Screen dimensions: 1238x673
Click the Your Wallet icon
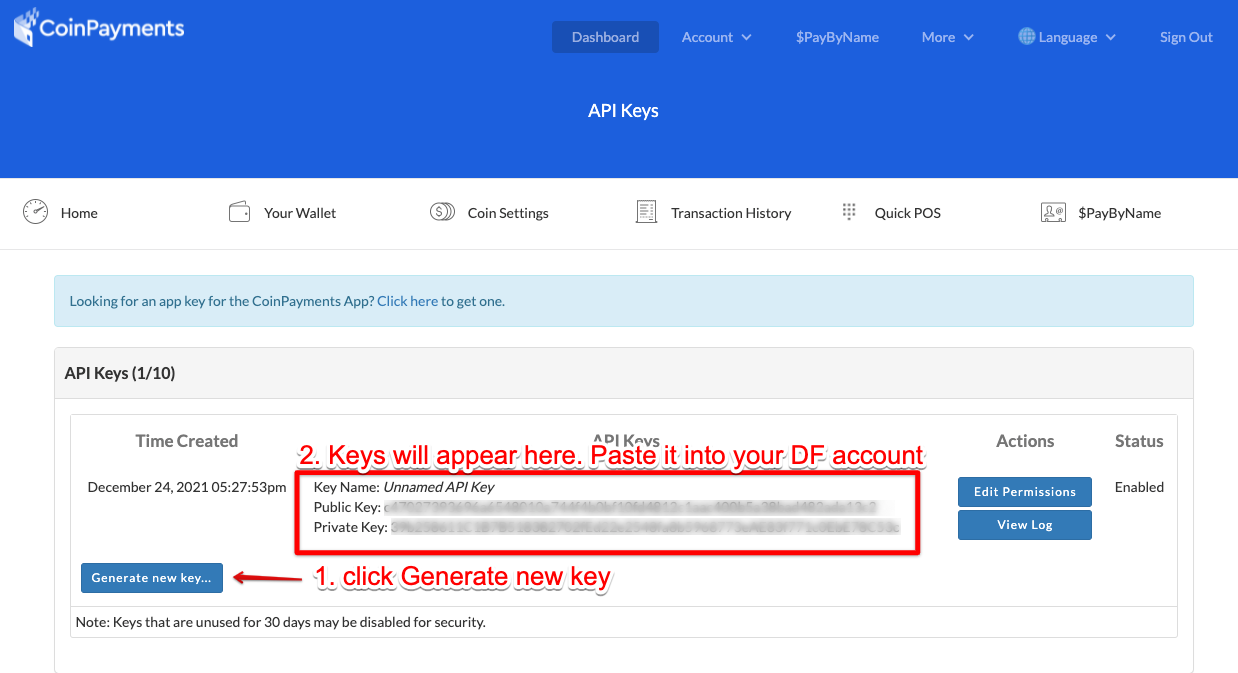[239, 212]
